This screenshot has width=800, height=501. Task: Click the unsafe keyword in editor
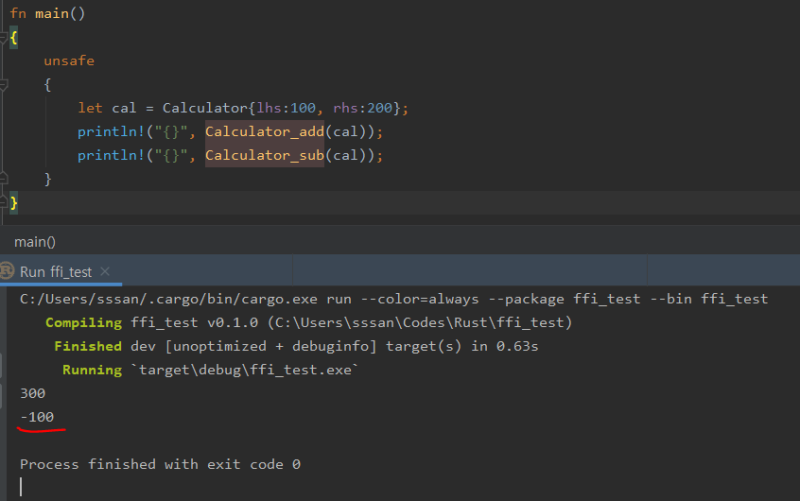(x=69, y=61)
